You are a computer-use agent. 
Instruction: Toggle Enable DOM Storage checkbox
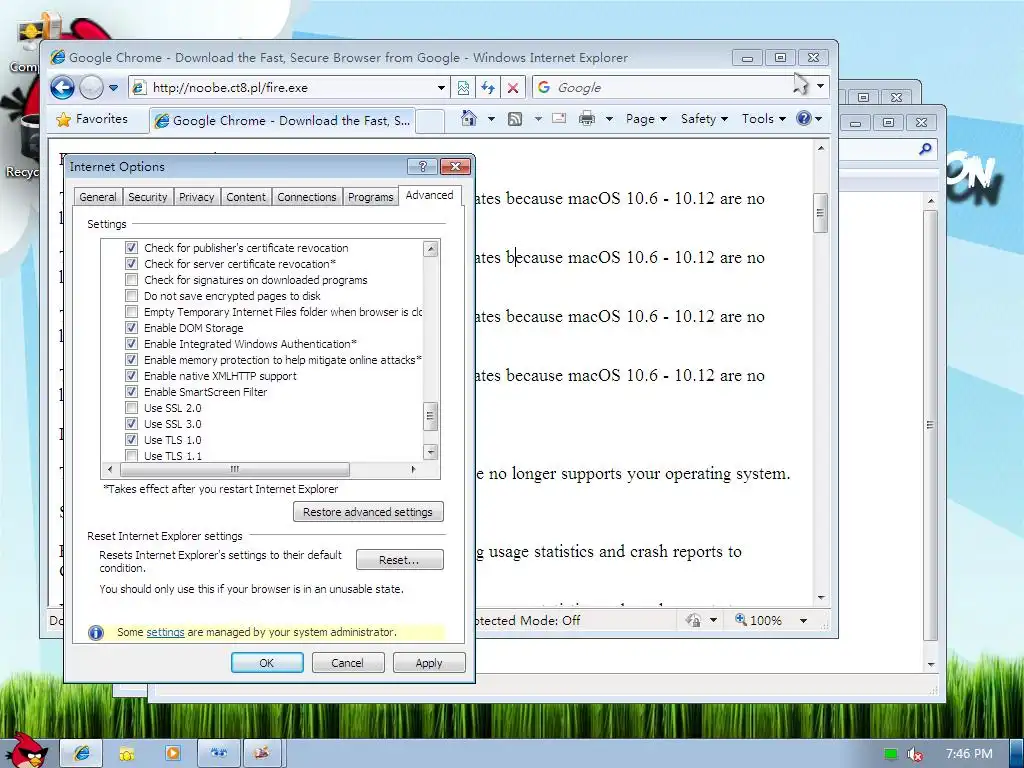[131, 328]
